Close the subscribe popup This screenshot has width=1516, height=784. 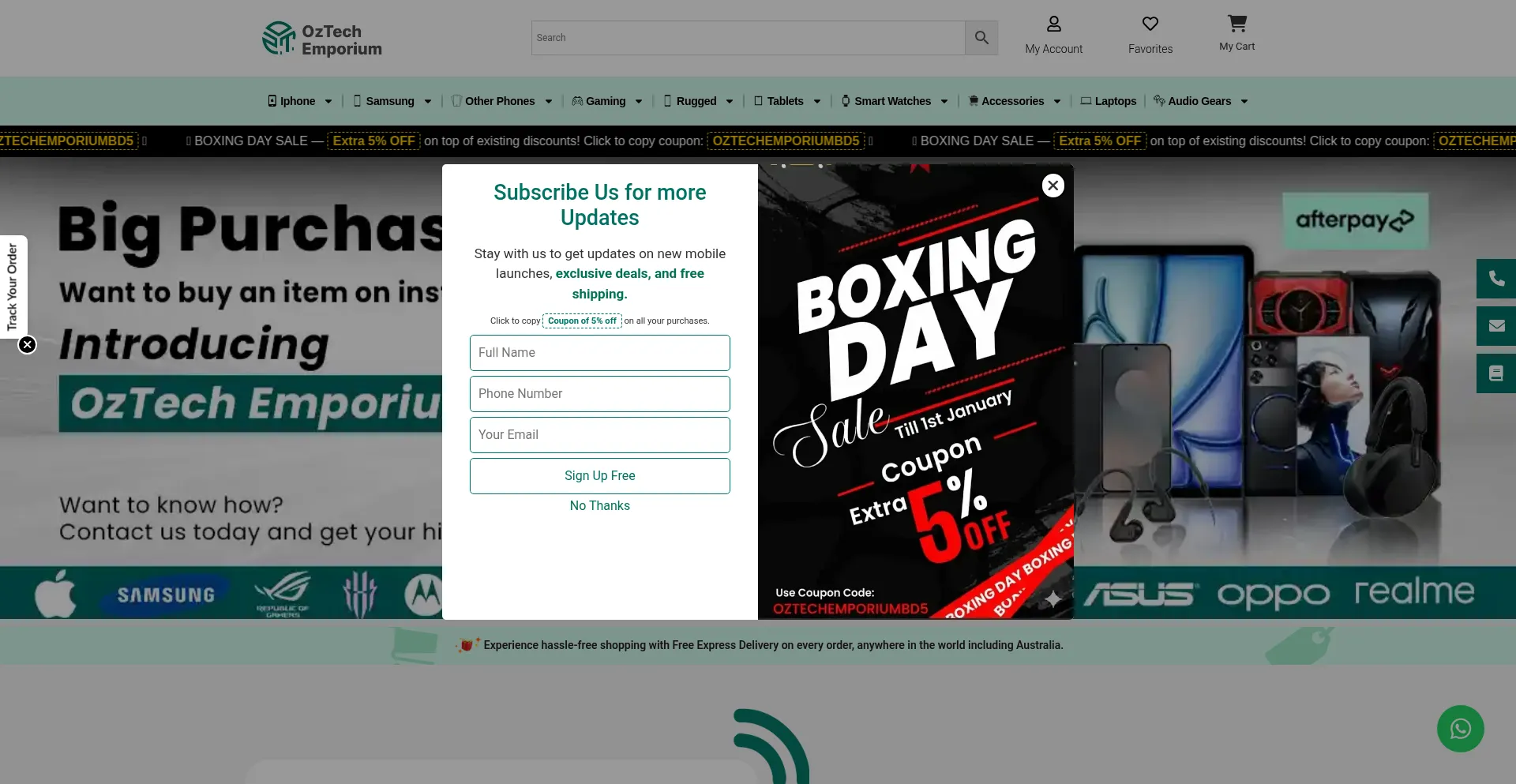[1053, 186]
